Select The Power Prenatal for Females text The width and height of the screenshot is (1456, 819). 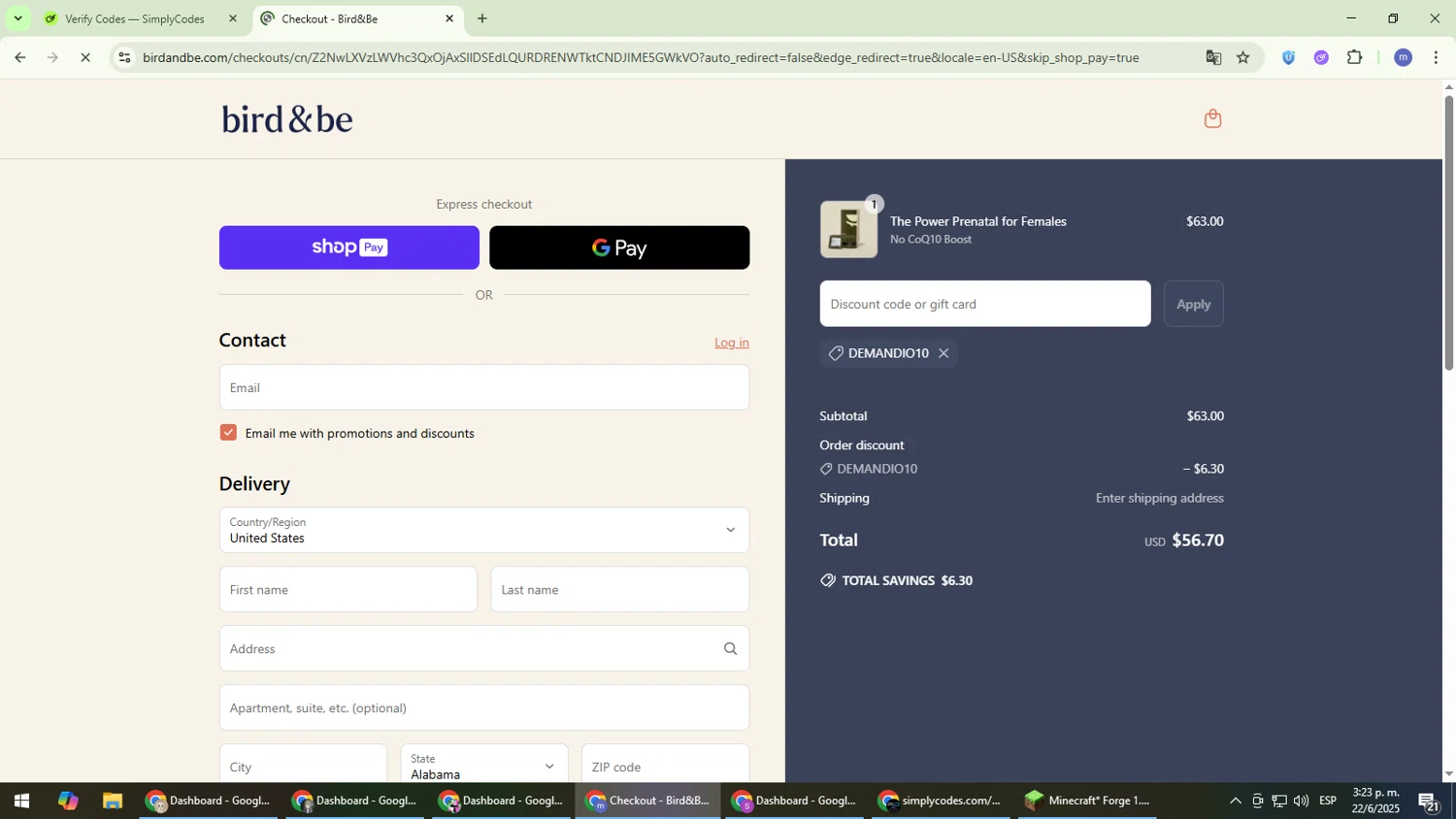(978, 221)
